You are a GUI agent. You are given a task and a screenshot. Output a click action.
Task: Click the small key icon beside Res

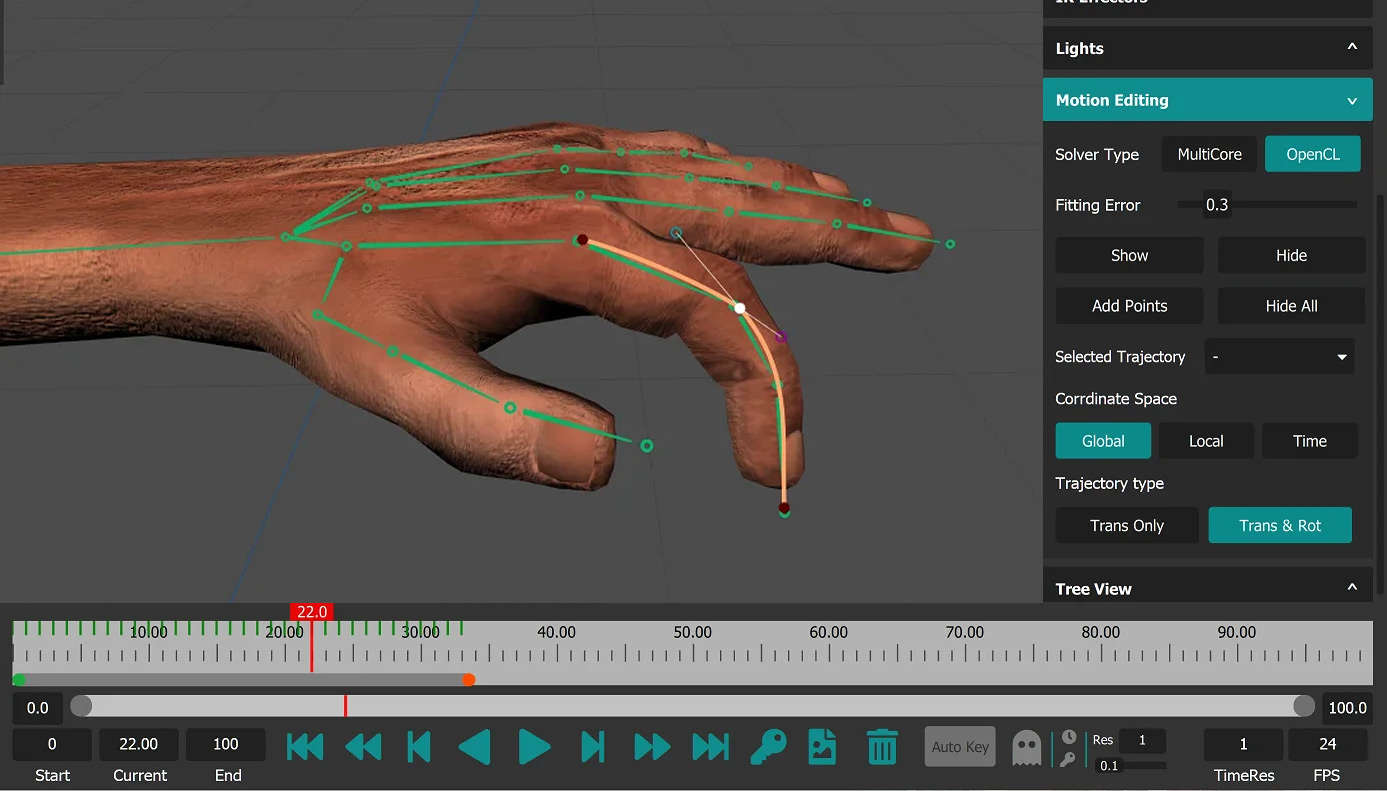click(1068, 759)
